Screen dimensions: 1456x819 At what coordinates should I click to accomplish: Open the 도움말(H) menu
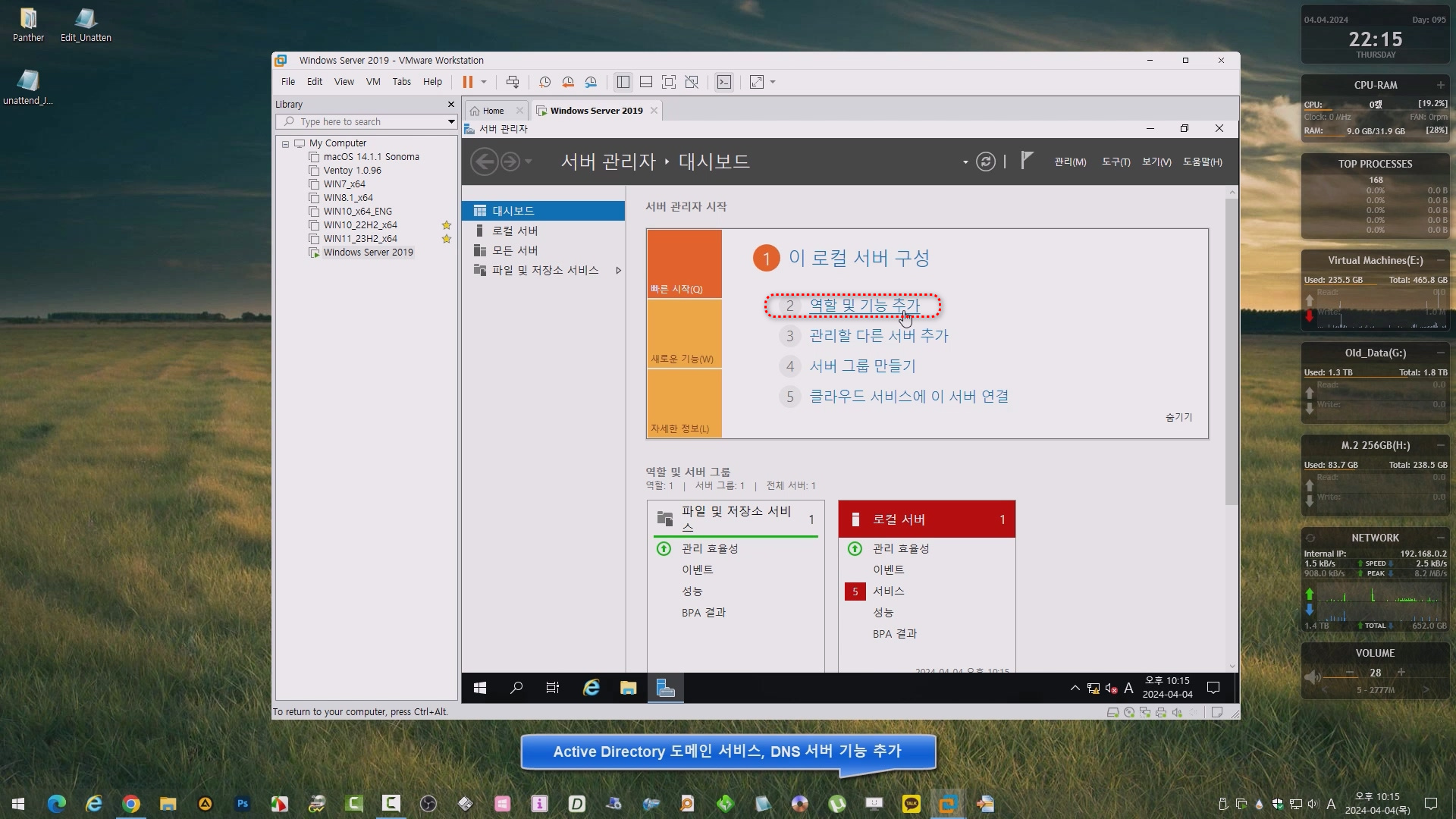point(1203,162)
